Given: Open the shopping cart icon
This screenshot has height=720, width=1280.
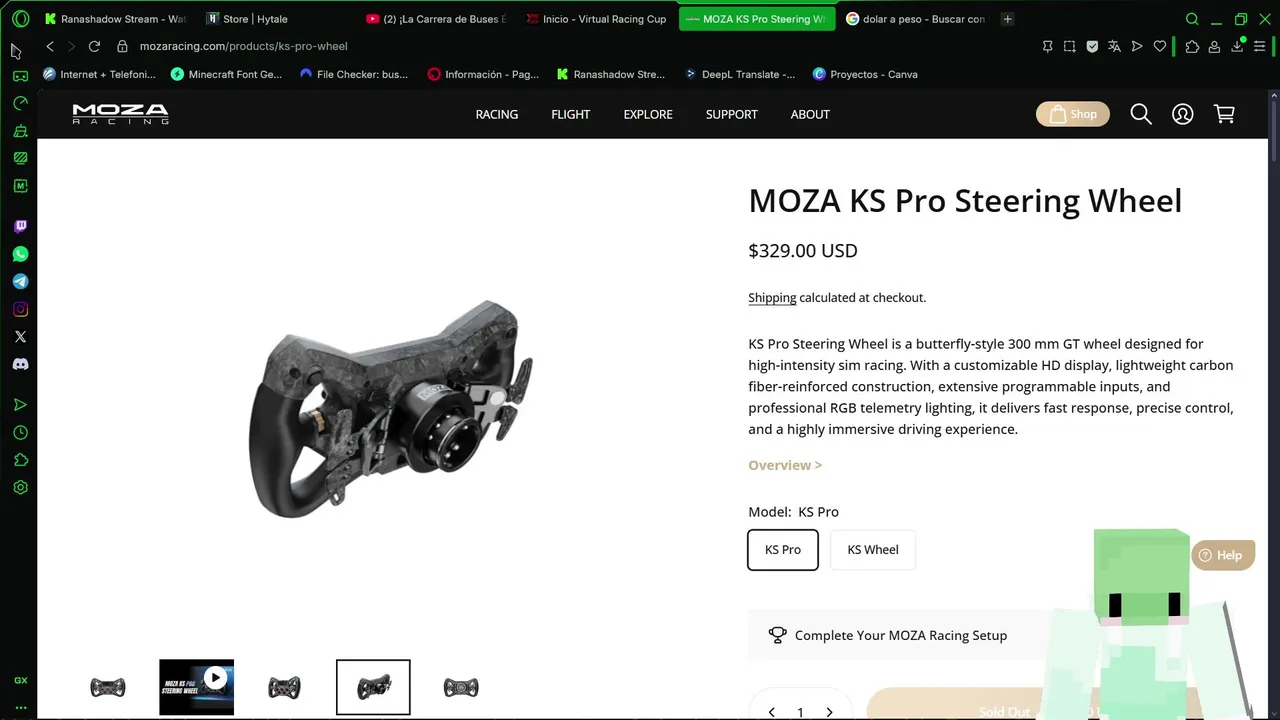Looking at the screenshot, I should 1224,114.
